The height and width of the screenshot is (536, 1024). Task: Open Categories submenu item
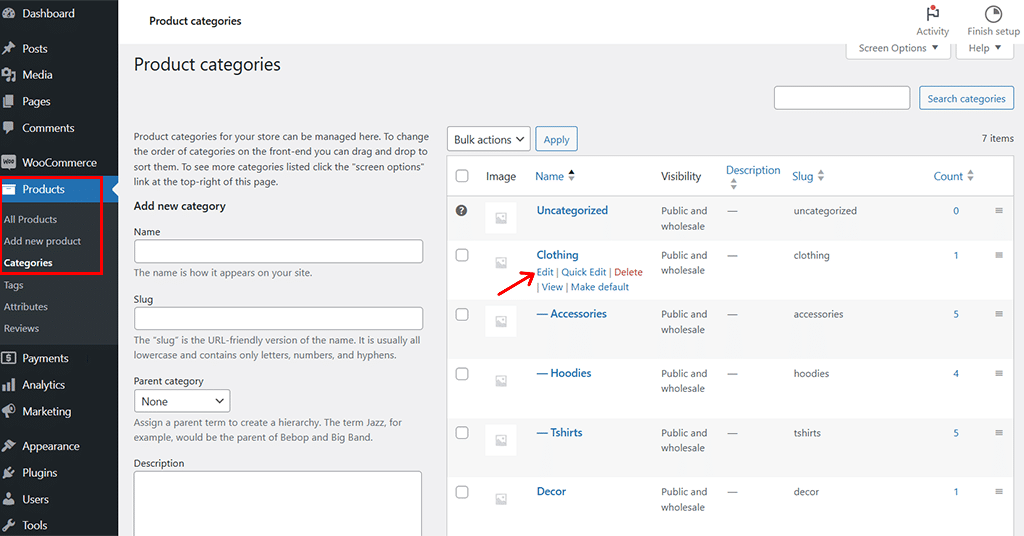tap(28, 262)
